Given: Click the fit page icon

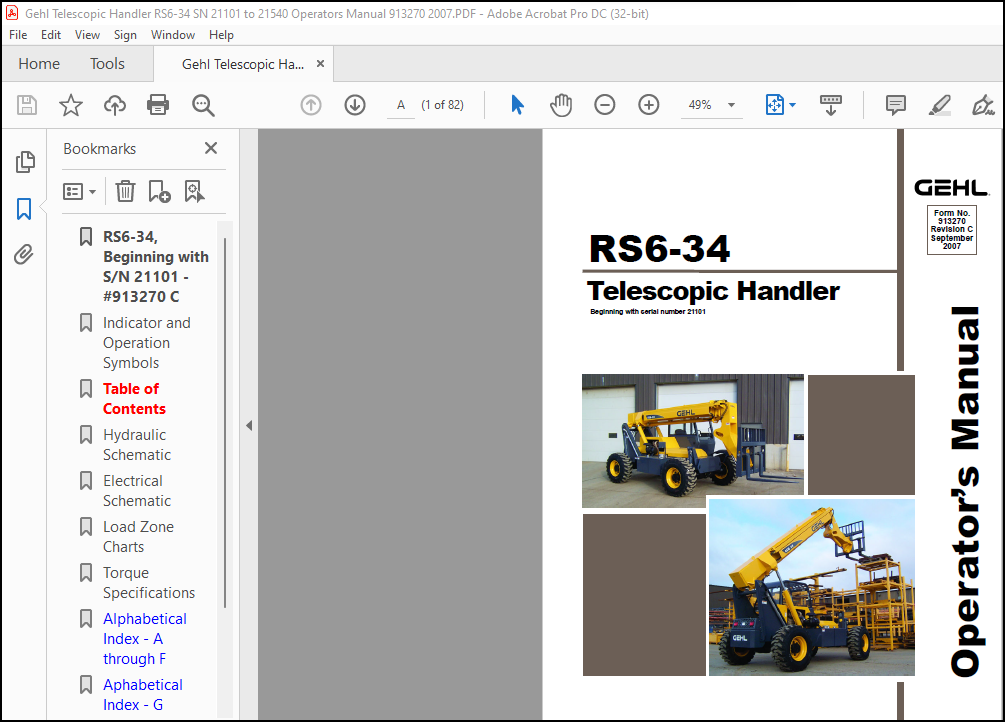Looking at the screenshot, I should tap(774, 105).
